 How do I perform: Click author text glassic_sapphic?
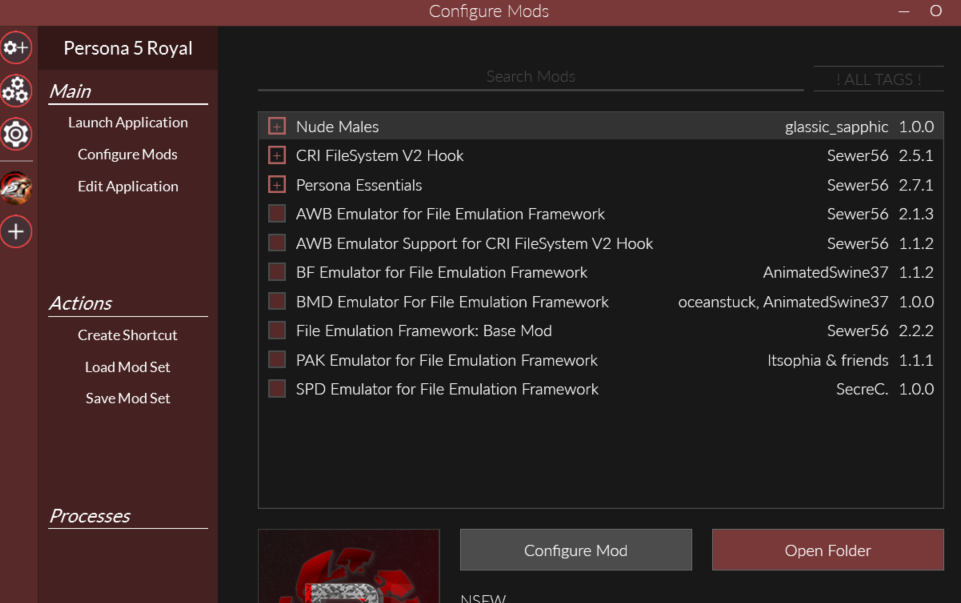click(x=837, y=127)
